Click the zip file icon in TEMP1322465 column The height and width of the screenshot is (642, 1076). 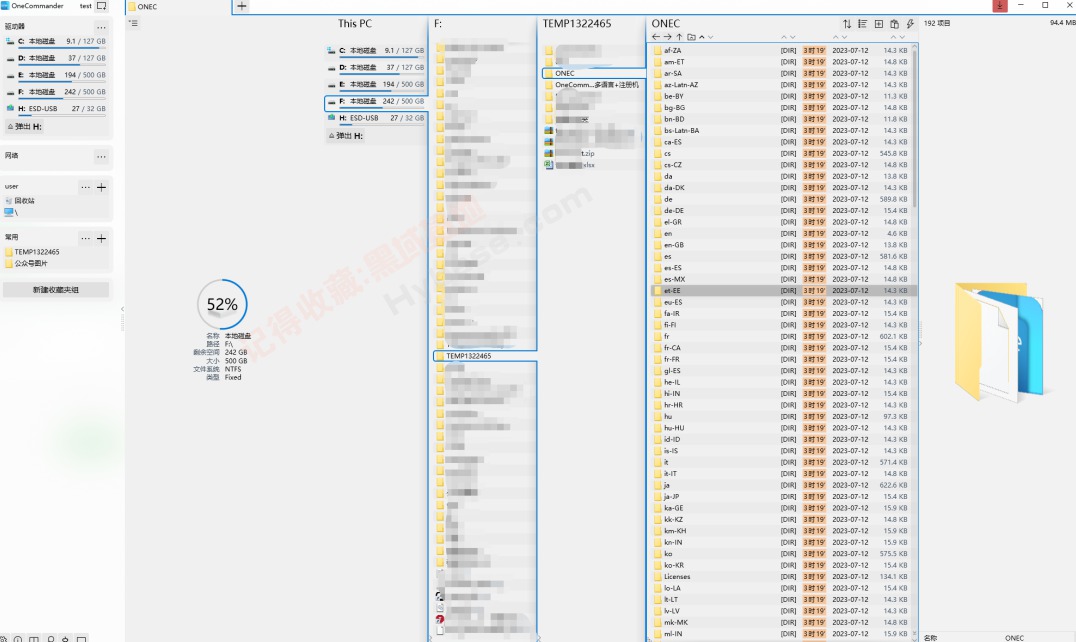tap(548, 153)
